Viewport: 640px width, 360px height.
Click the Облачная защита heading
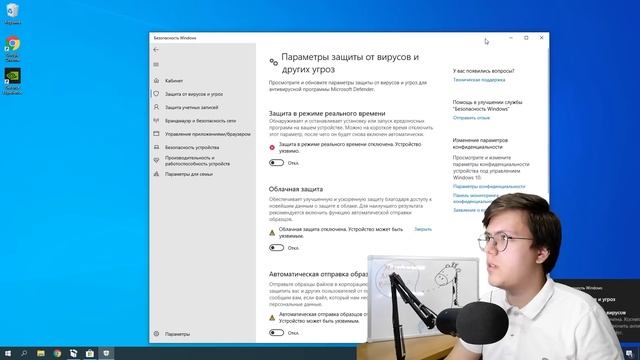coord(296,189)
